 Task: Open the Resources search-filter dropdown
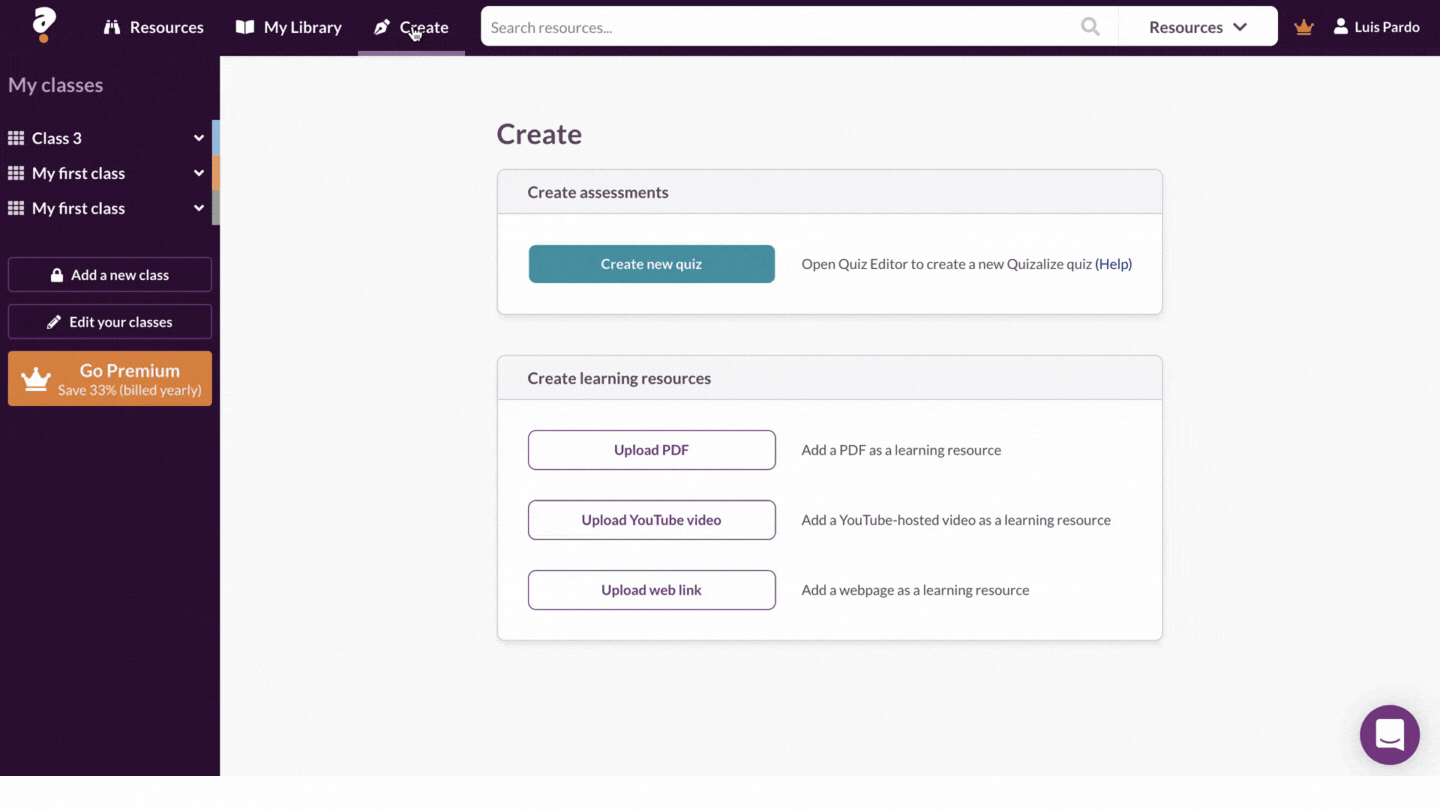pyautogui.click(x=1198, y=27)
